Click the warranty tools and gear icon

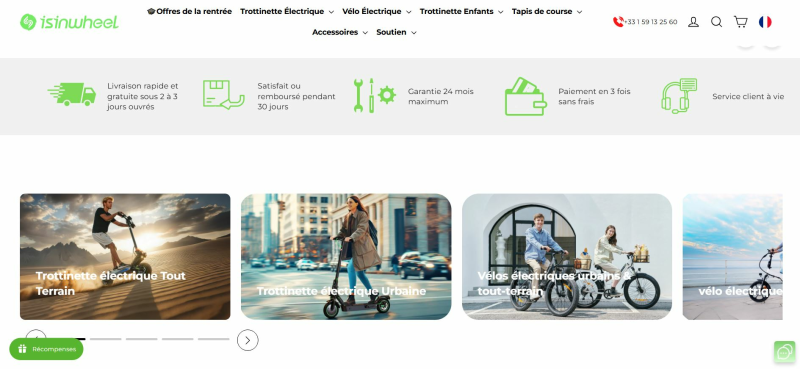tap(374, 95)
